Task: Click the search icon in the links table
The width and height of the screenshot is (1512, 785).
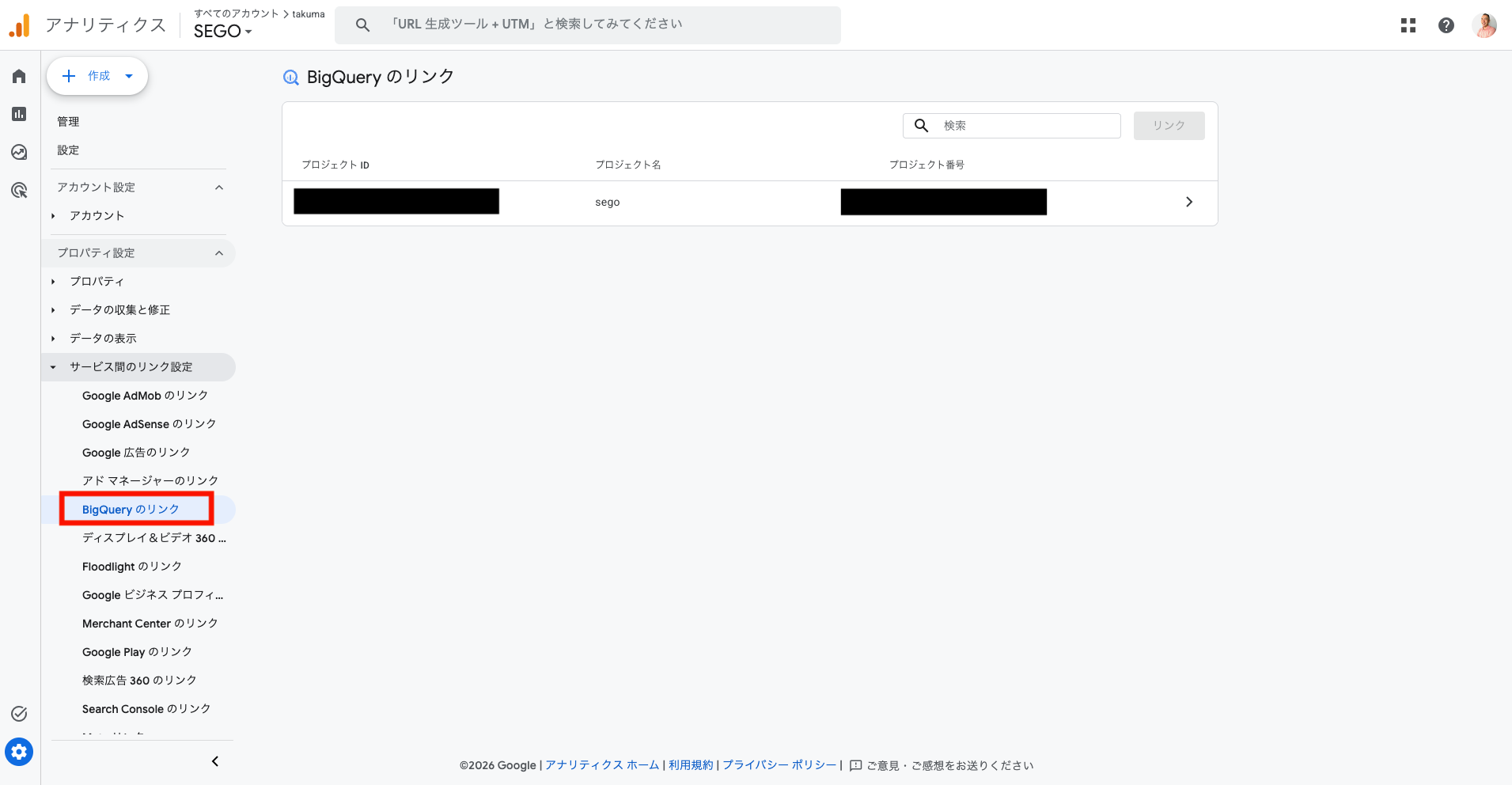Action: point(922,125)
